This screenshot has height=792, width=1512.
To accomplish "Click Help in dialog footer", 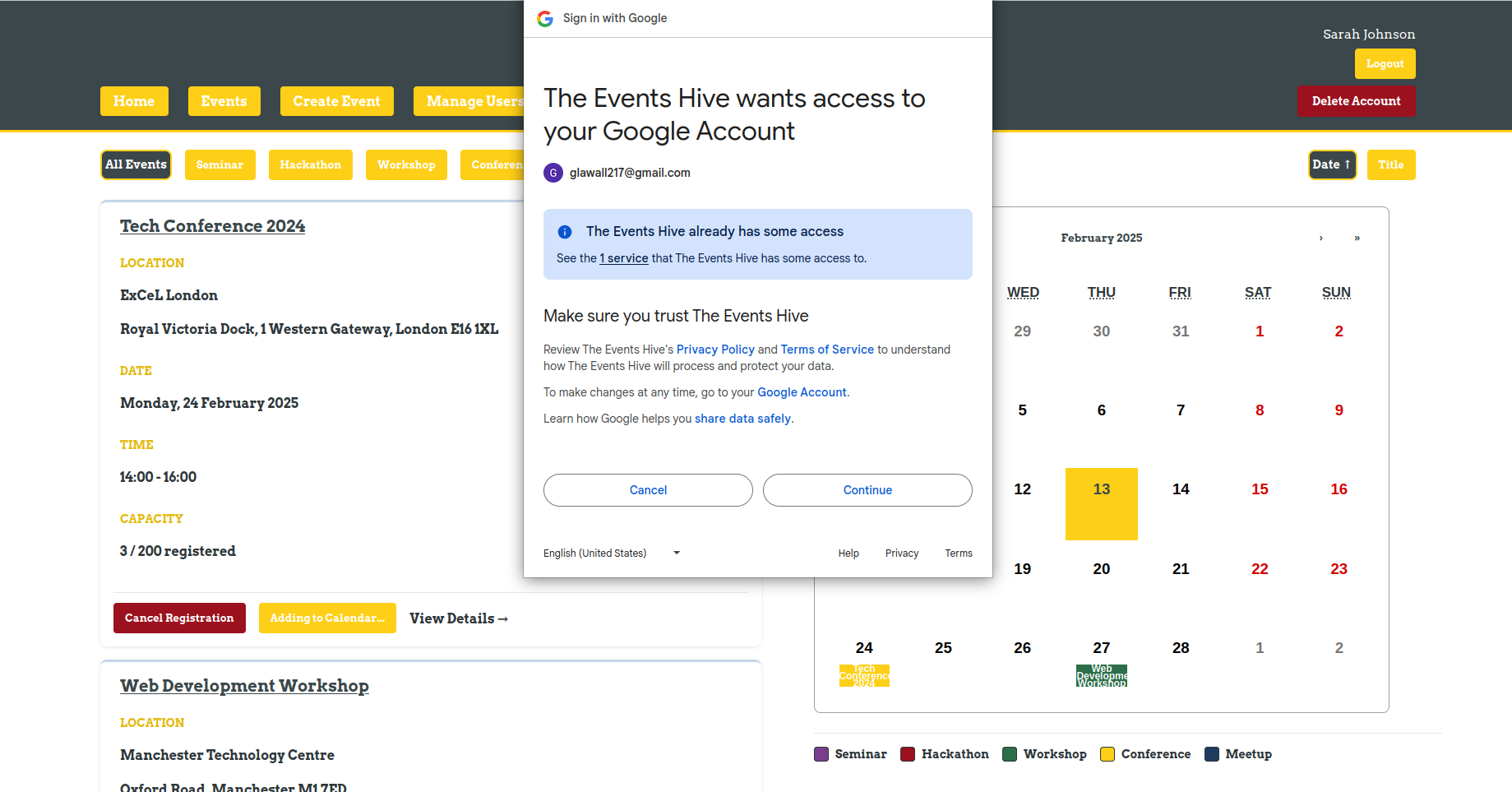I will [848, 553].
